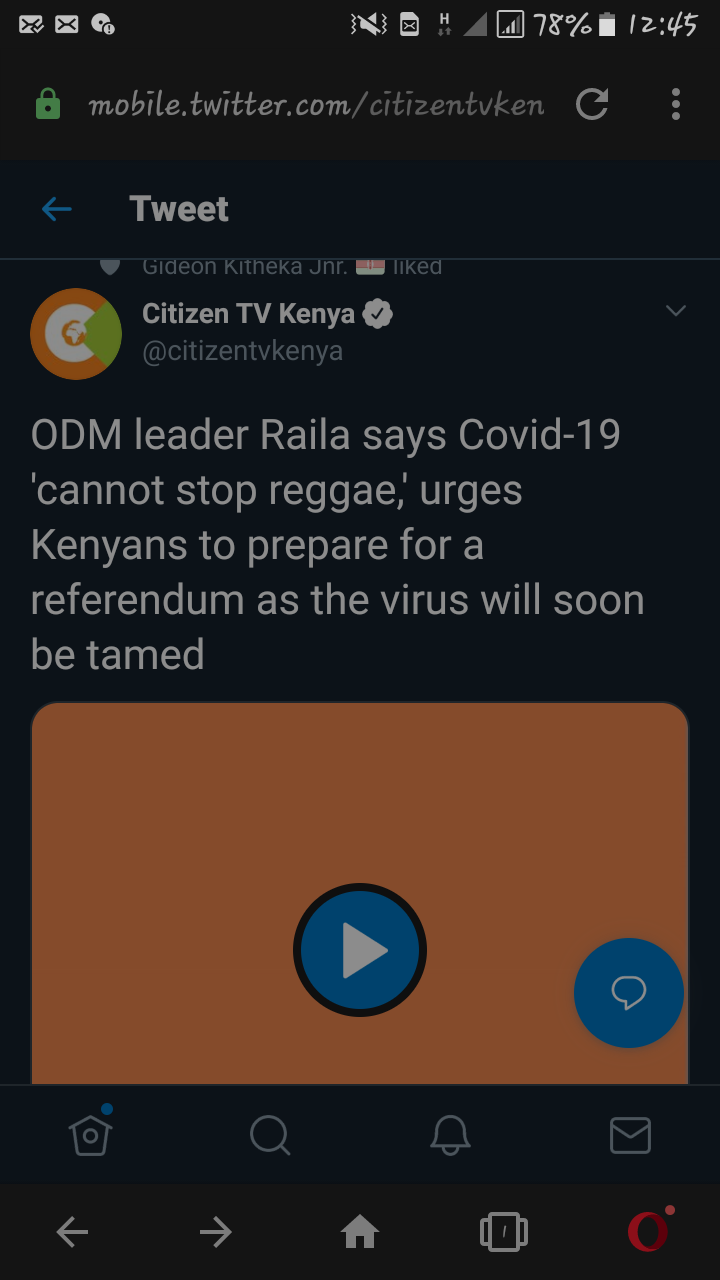Image resolution: width=720 pixels, height=1280 pixels.
Task: Open the Notifications bell tab
Action: tap(450, 1135)
